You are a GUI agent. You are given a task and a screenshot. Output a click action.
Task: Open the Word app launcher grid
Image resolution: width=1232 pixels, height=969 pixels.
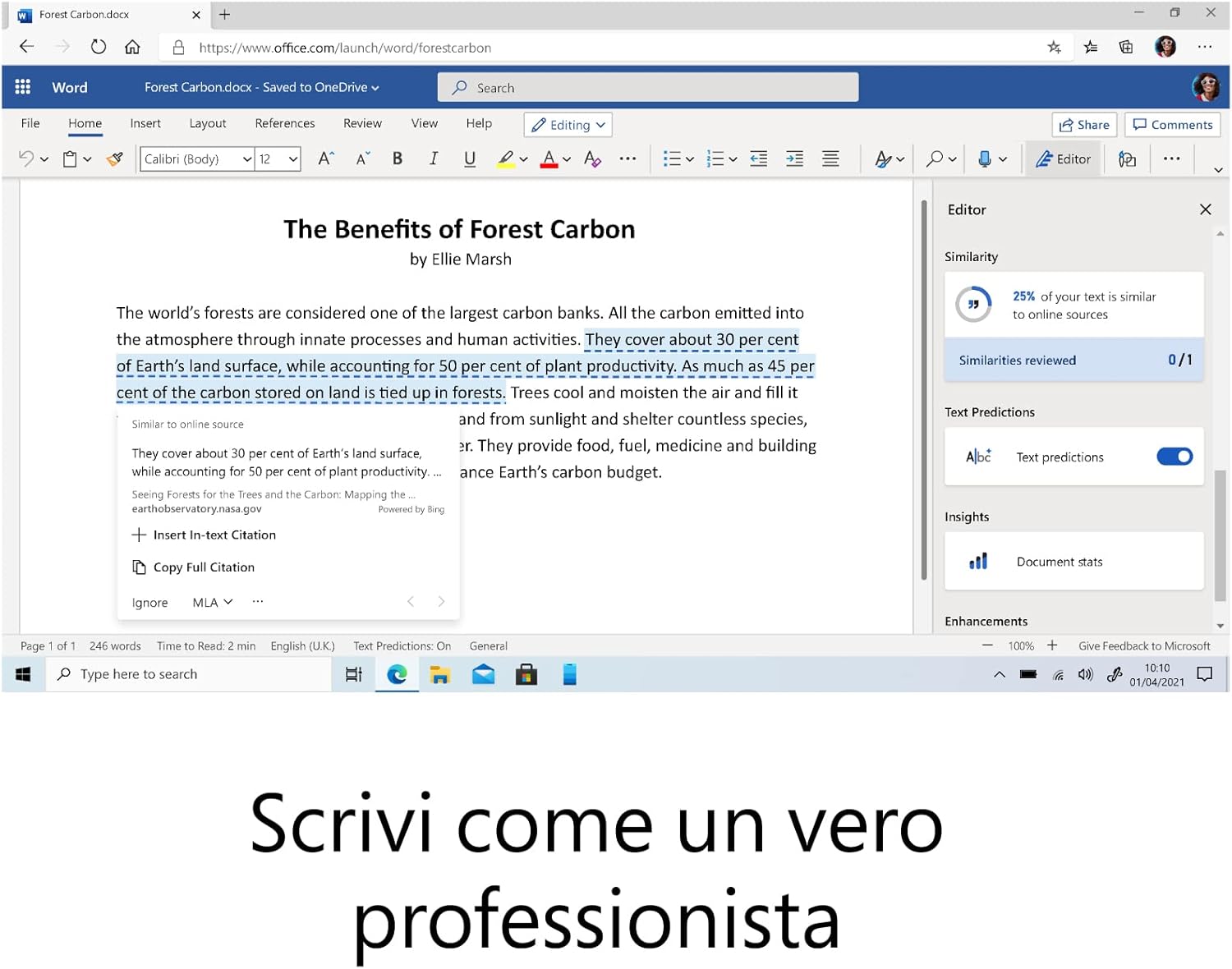click(23, 87)
